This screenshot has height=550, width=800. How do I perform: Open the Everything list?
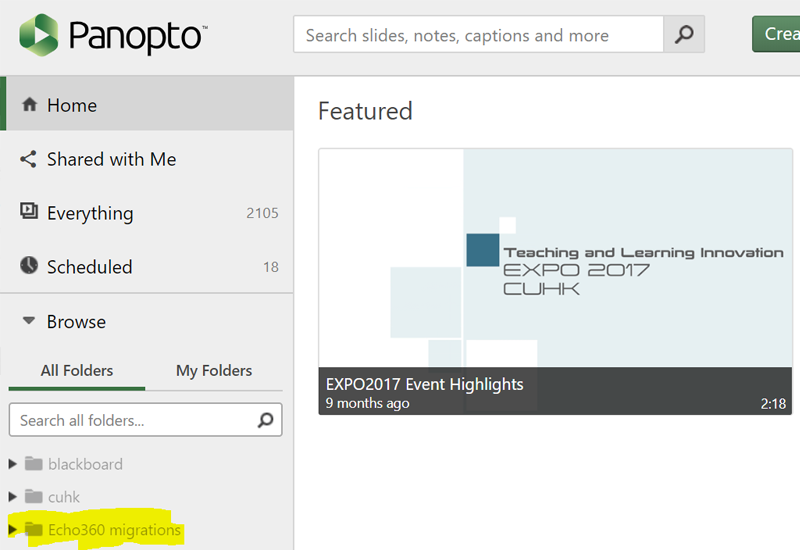147,213
